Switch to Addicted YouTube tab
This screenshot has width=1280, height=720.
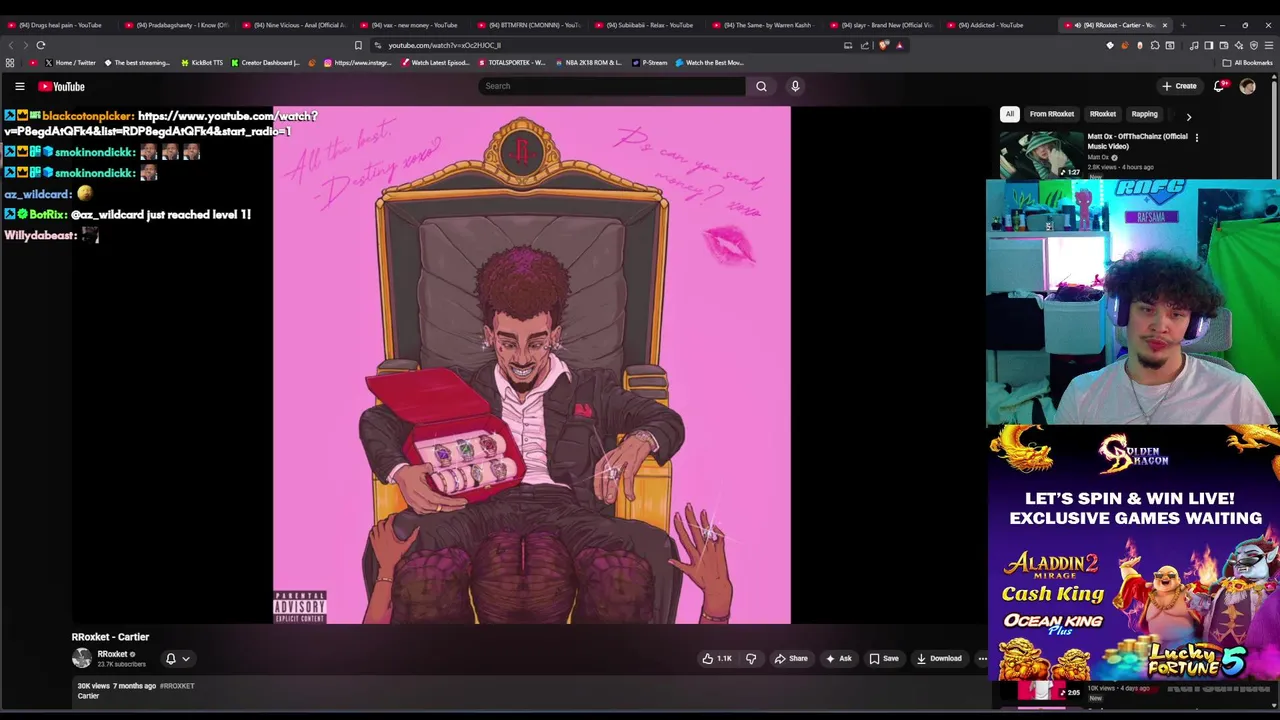[997, 25]
